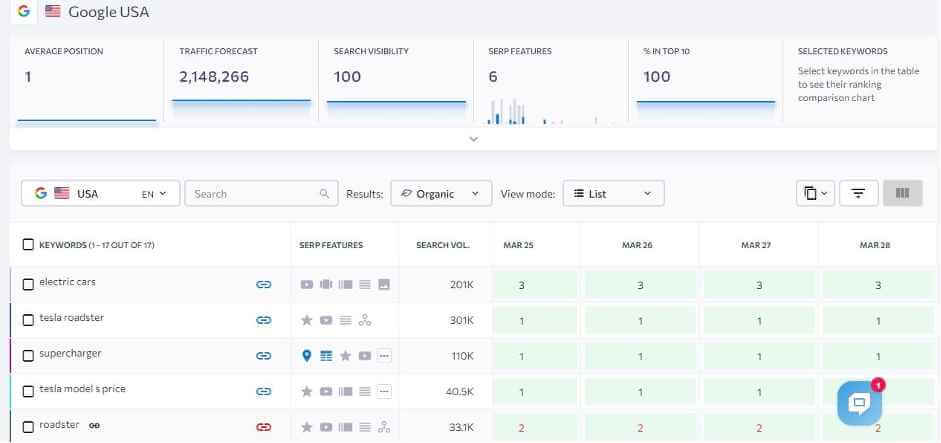Click the MAR 25 column header

coord(519,245)
